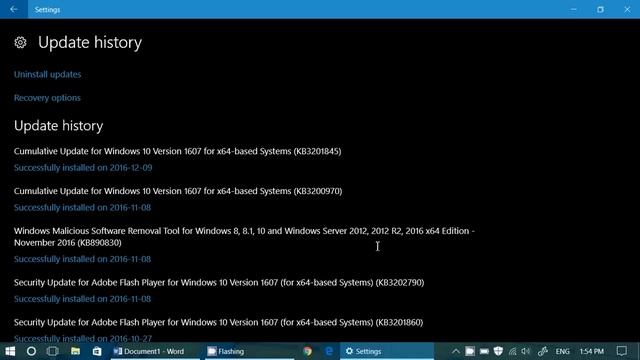This screenshot has height=360, width=640.
Task: Open the Windows Start menu
Action: click(10, 351)
